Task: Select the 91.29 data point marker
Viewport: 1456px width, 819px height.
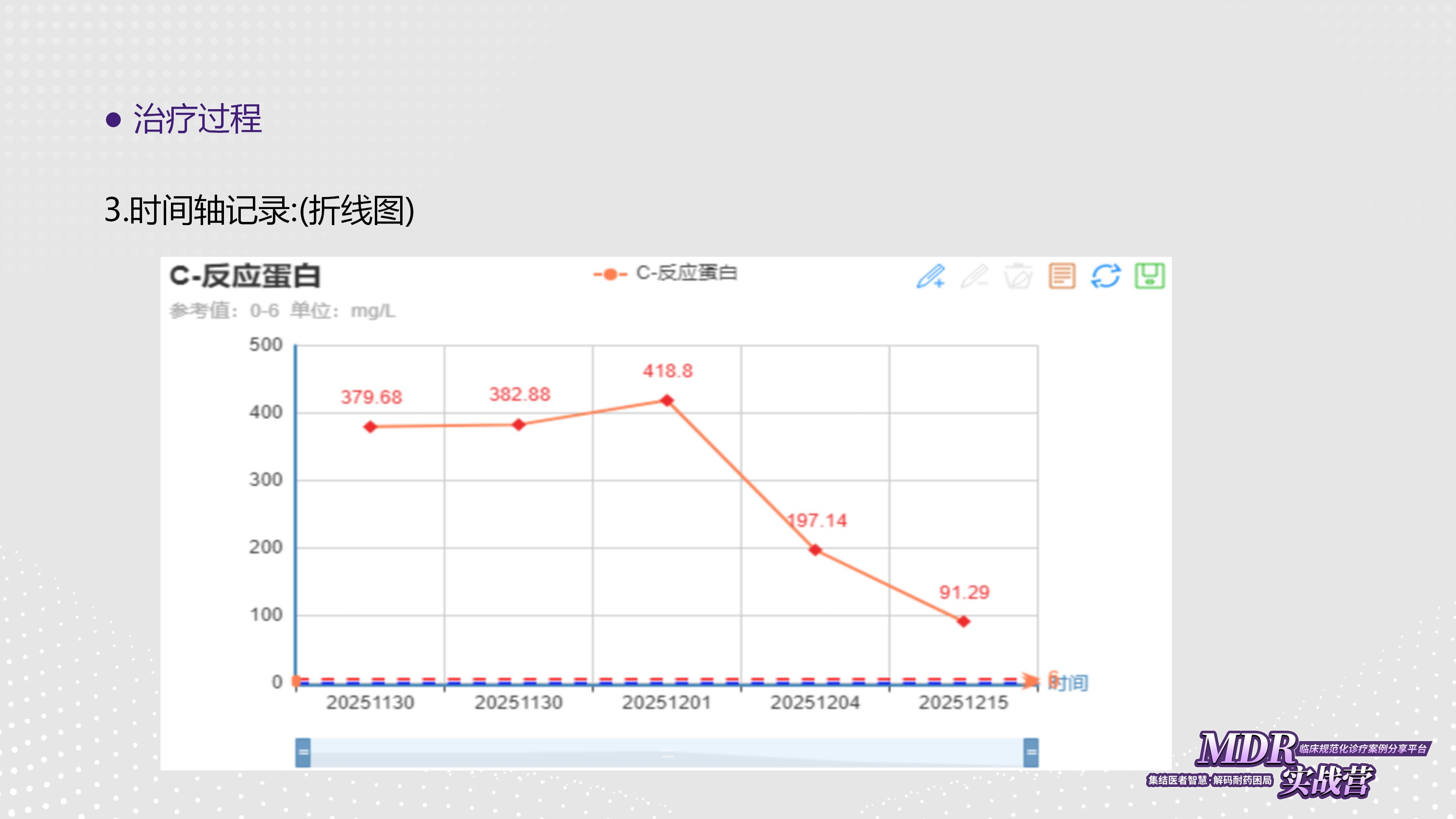Action: 964,621
